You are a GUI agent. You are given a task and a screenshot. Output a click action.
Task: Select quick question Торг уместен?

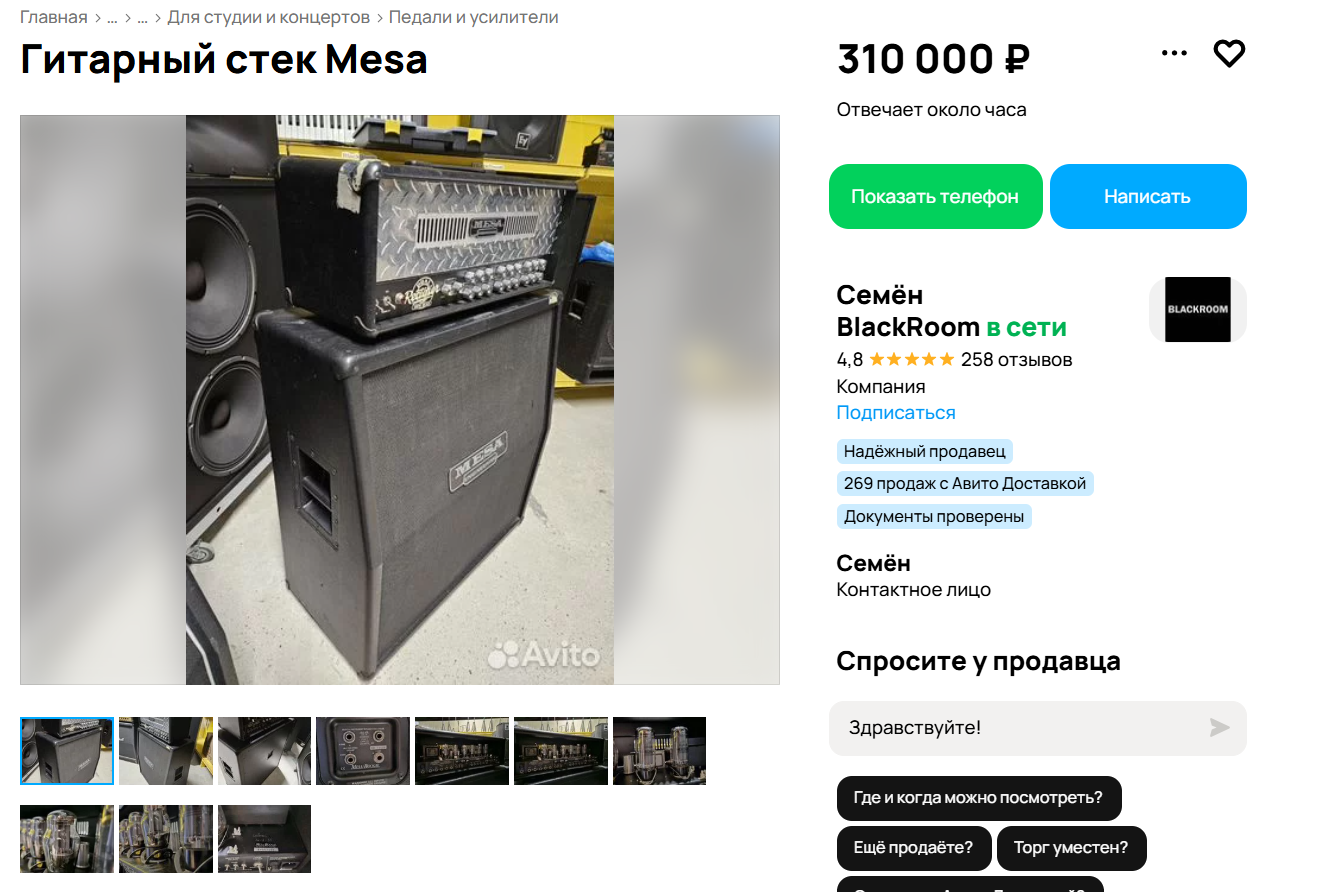pyautogui.click(x=1071, y=848)
